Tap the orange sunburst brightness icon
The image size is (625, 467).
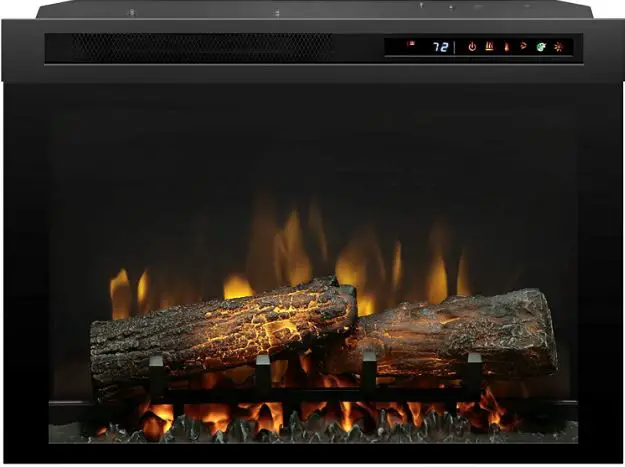point(559,46)
